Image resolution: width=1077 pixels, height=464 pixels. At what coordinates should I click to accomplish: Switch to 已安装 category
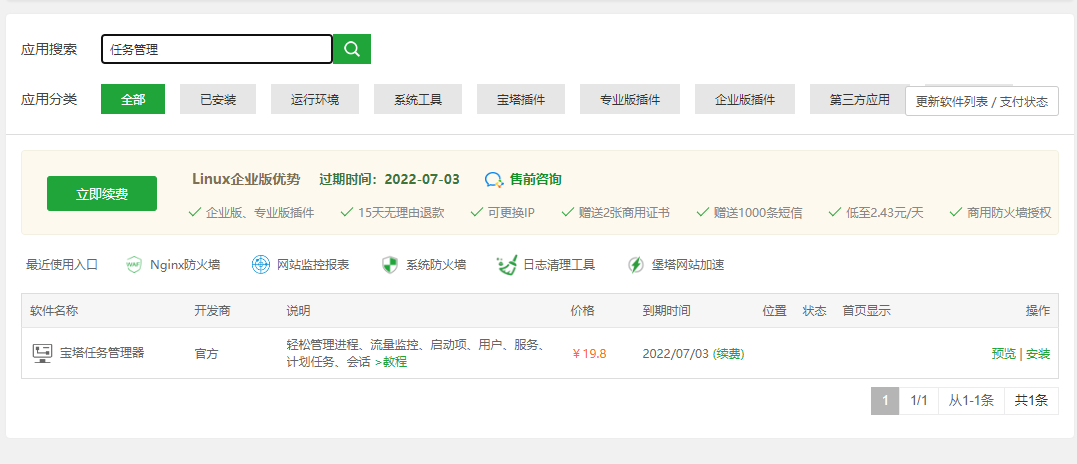pos(218,100)
